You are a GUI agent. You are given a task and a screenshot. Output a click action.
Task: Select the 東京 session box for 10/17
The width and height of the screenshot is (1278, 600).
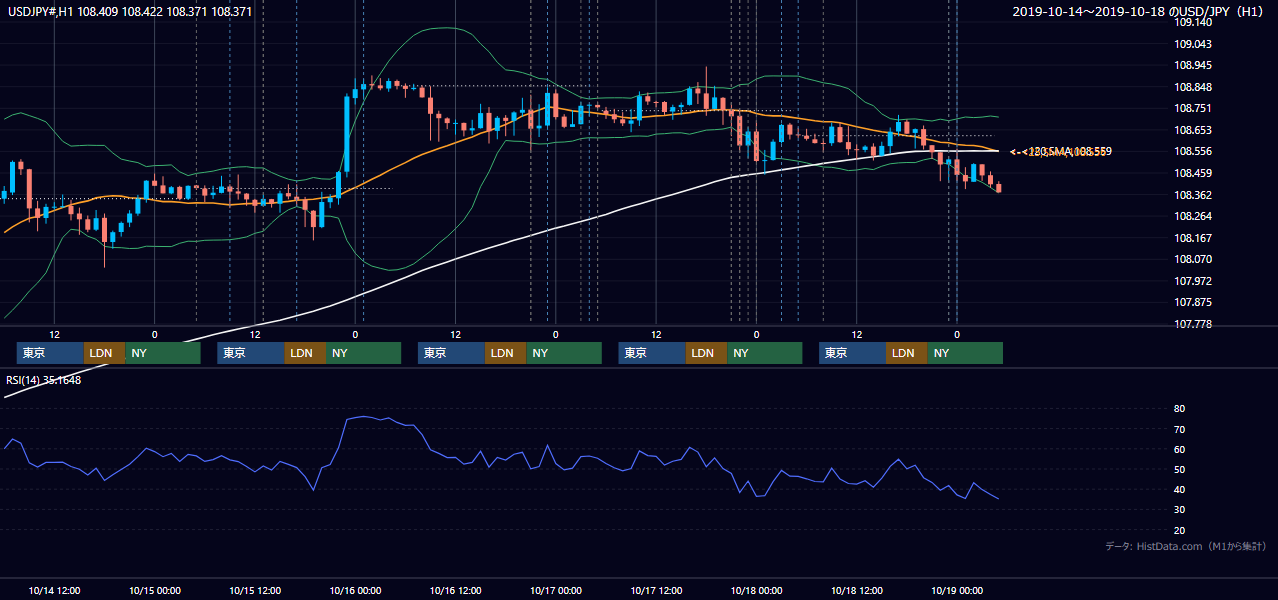652,353
